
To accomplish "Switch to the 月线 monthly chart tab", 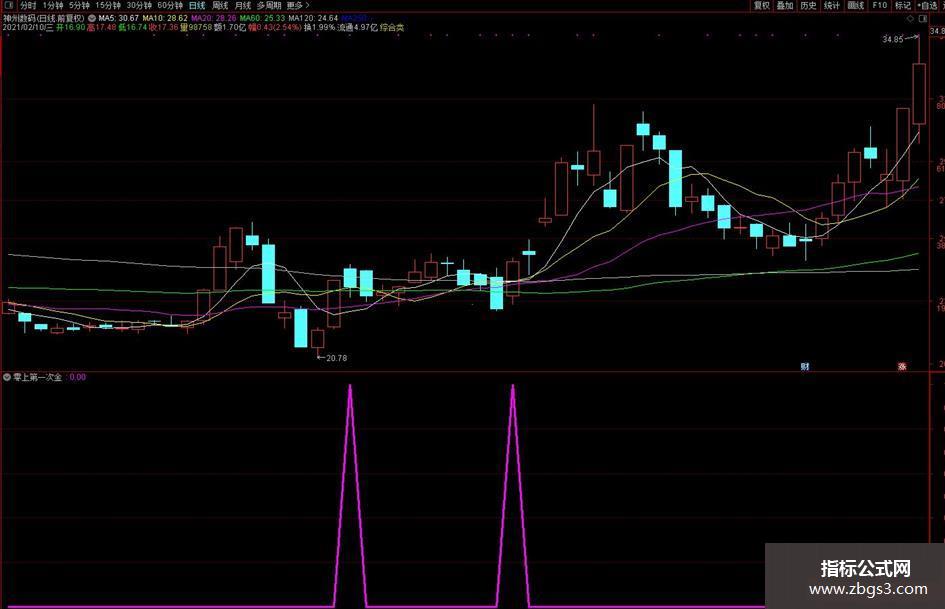I will click(x=242, y=5).
